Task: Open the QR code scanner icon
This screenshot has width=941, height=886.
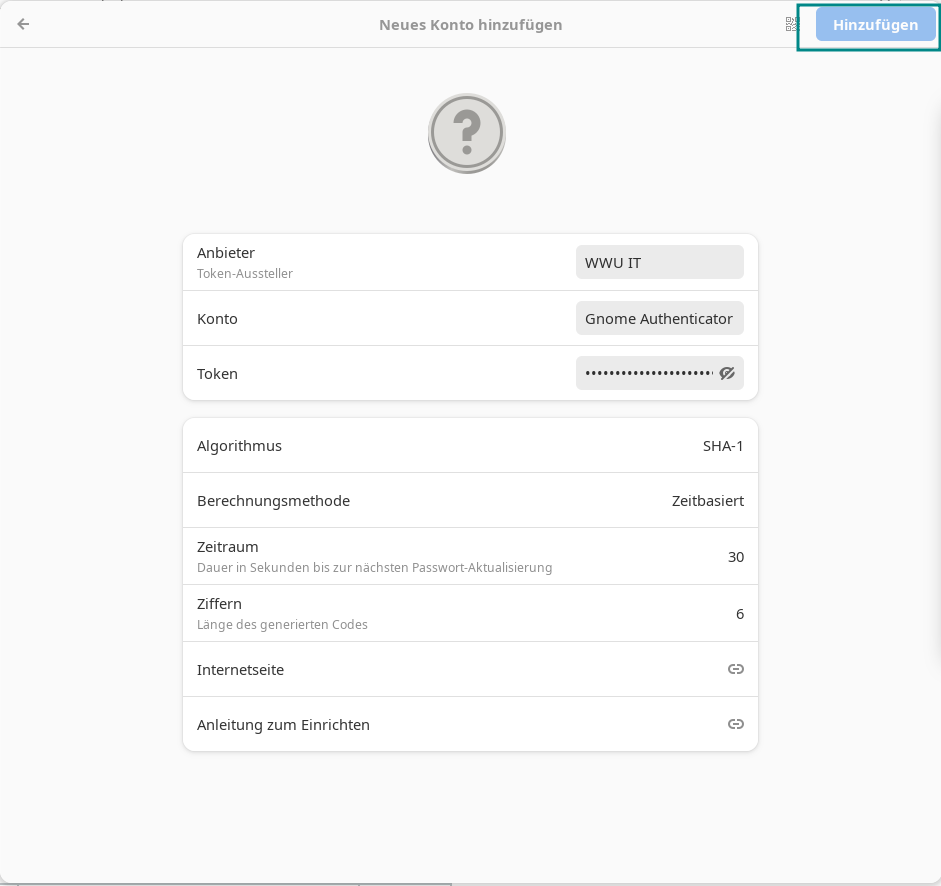Action: click(793, 24)
